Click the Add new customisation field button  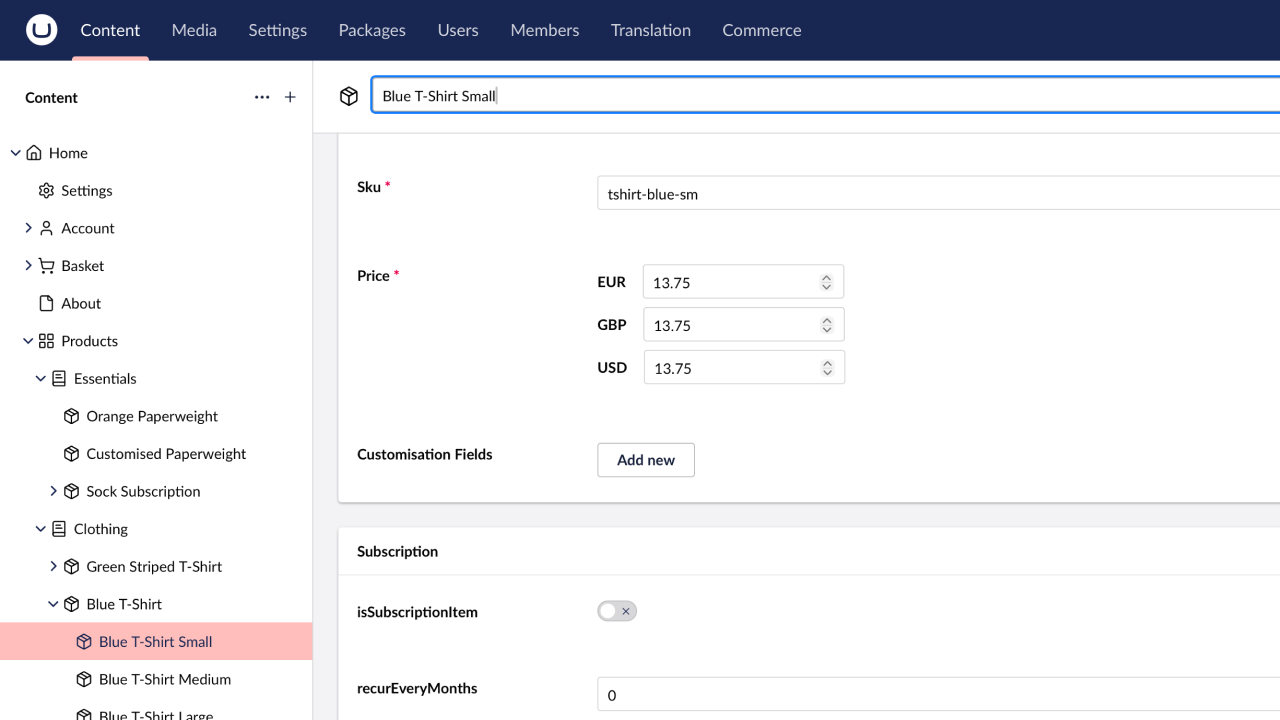click(646, 460)
